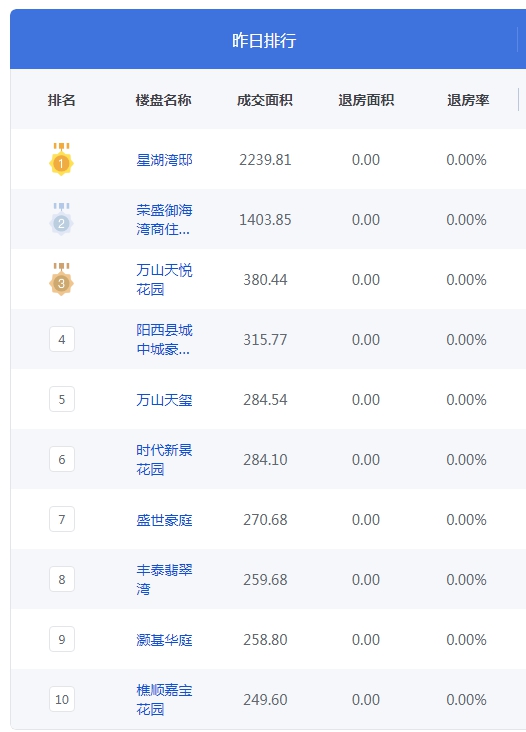Click the rank 4 number badge
Viewport: 526px width, 732px height.
coord(62,339)
